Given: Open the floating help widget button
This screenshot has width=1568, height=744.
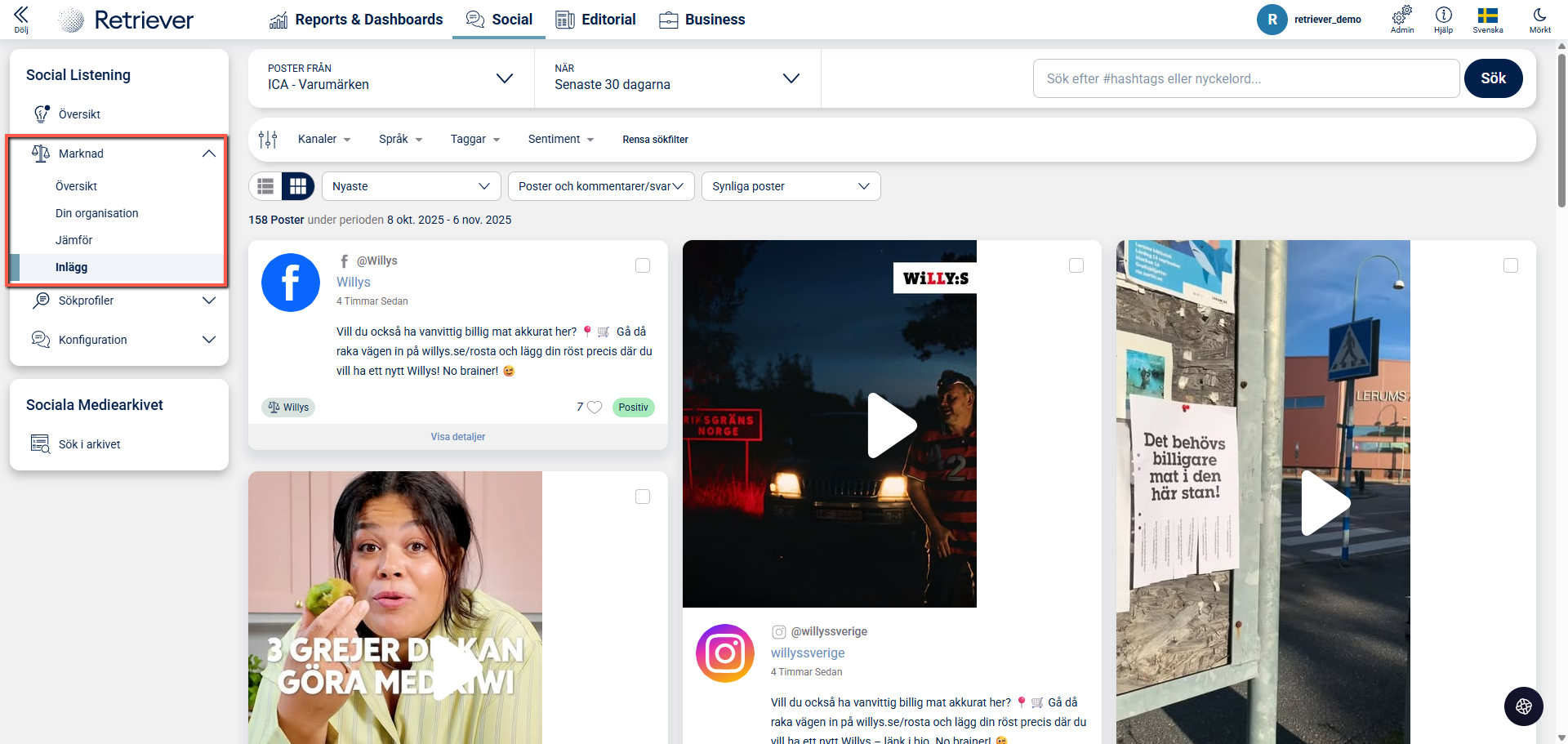Looking at the screenshot, I should click(1523, 706).
